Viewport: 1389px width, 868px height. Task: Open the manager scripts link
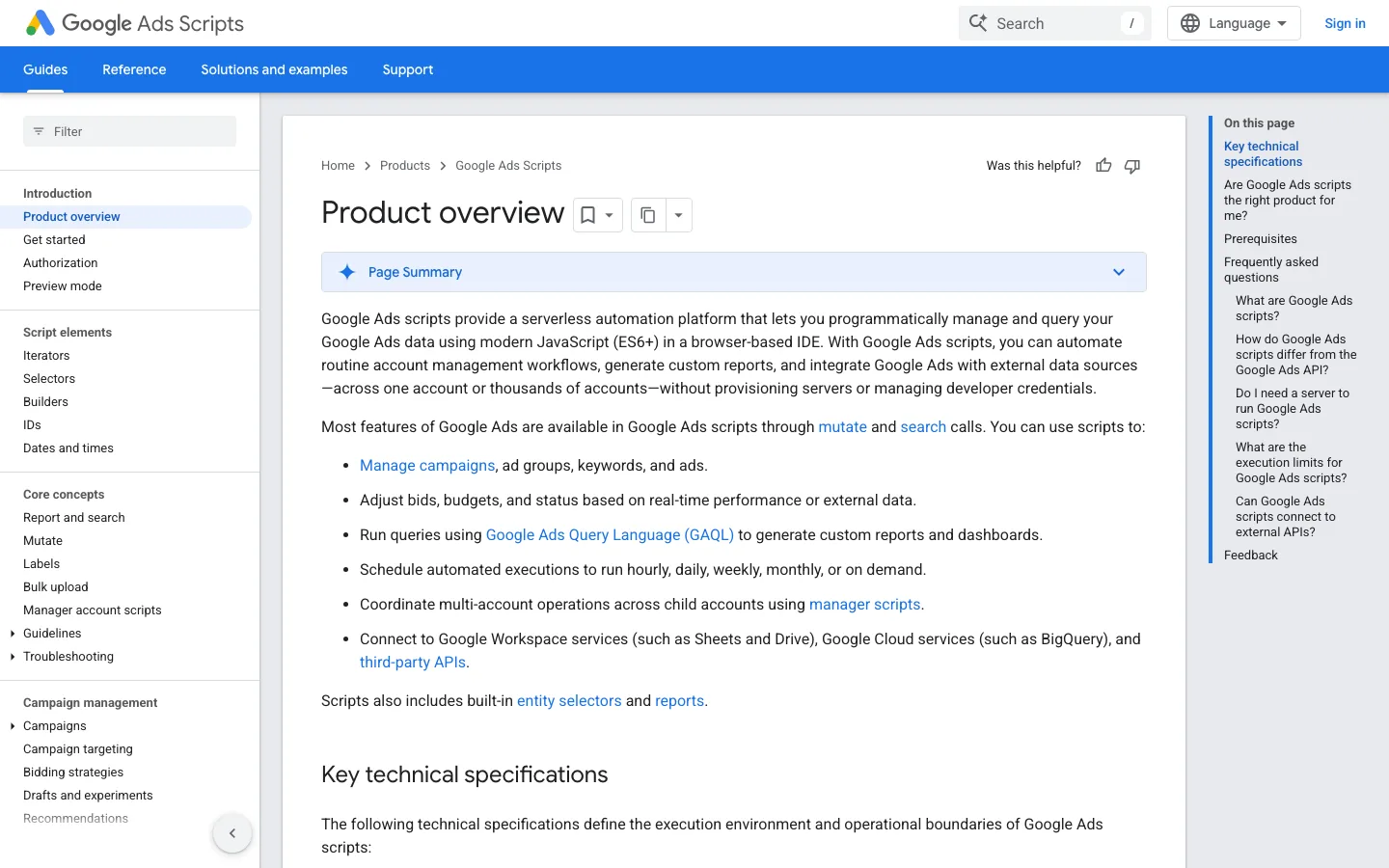click(x=864, y=605)
